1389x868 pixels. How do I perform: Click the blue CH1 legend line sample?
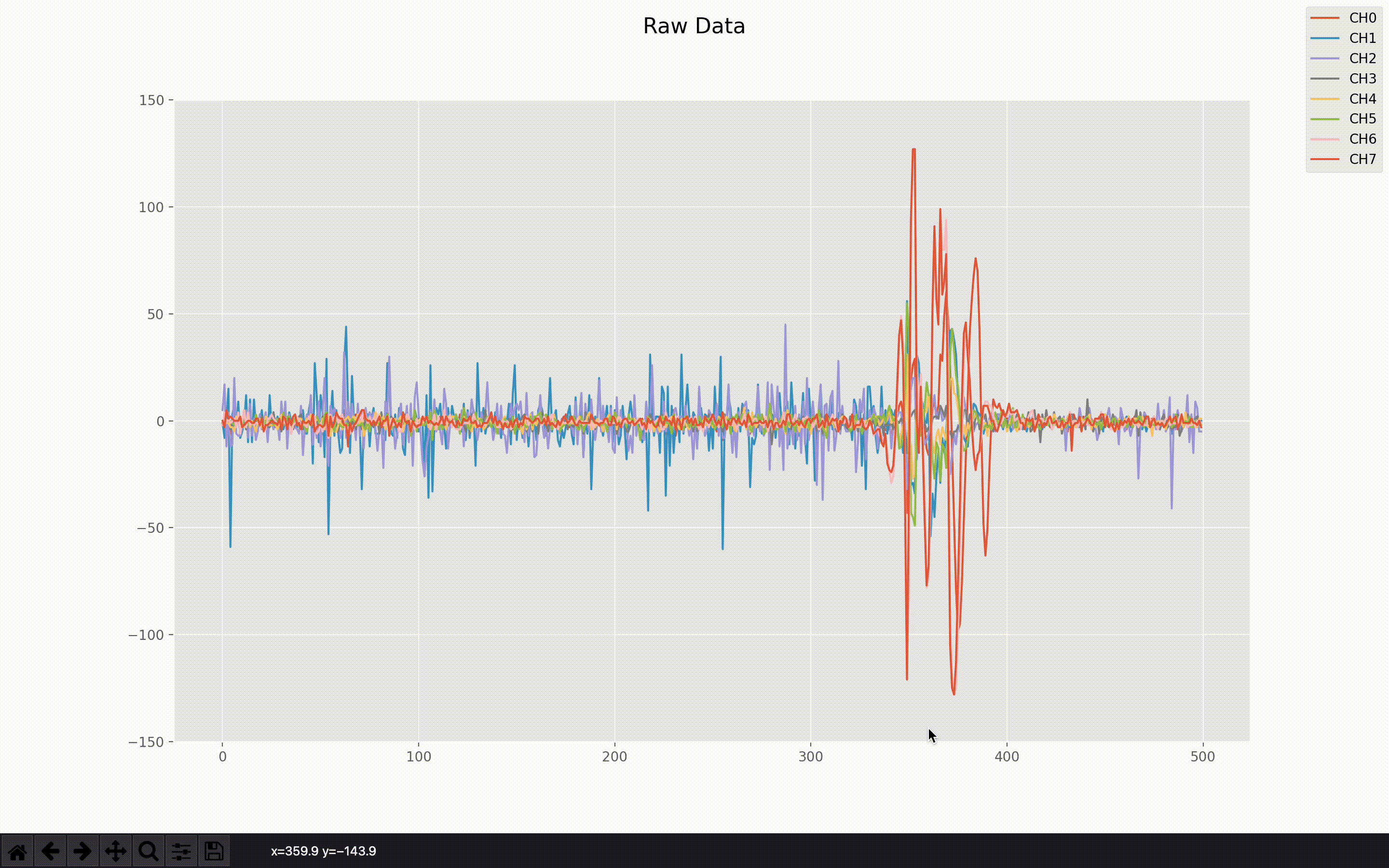pyautogui.click(x=1325, y=38)
